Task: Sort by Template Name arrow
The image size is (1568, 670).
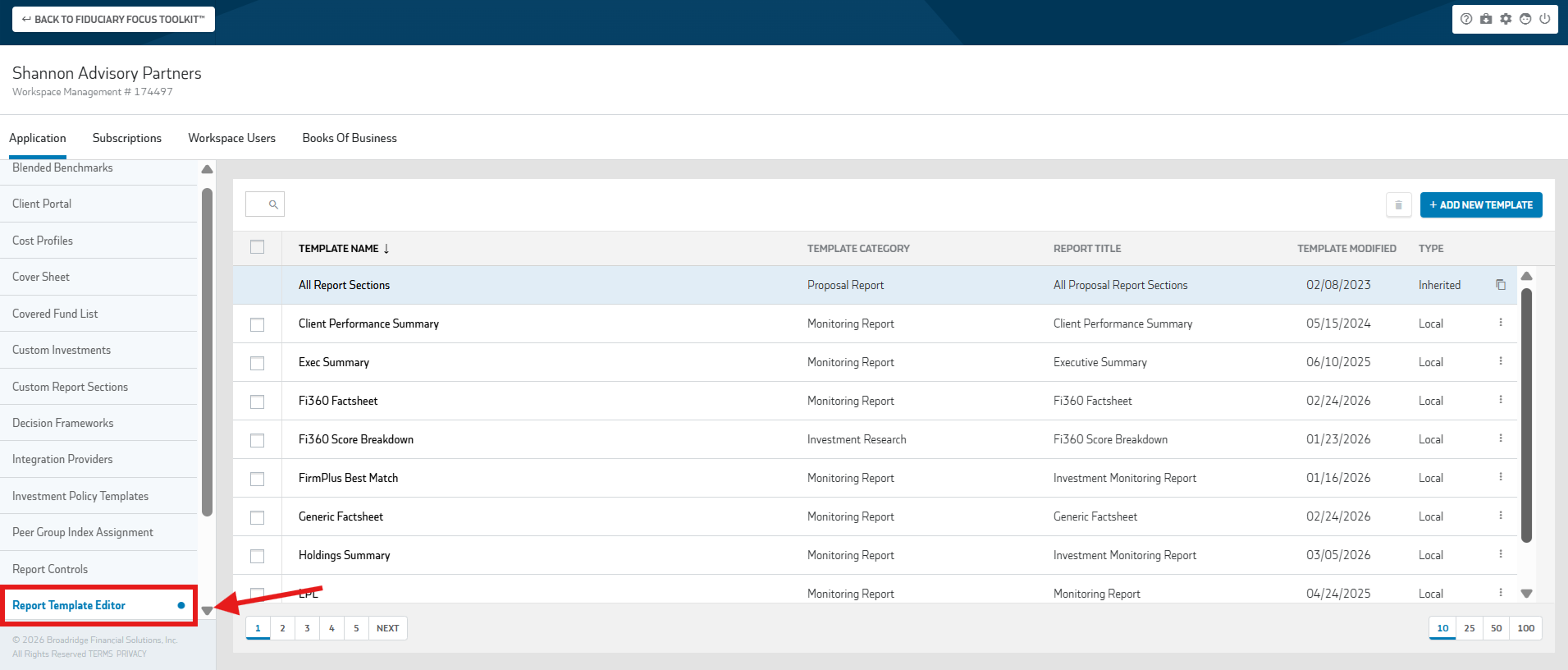Action: coord(386,249)
